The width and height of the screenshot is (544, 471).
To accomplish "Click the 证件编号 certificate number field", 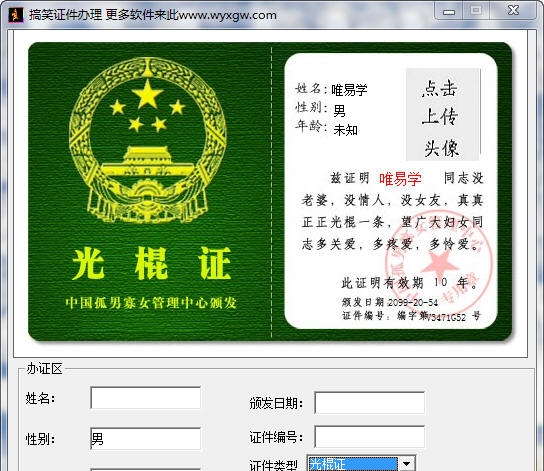I will (x=369, y=436).
